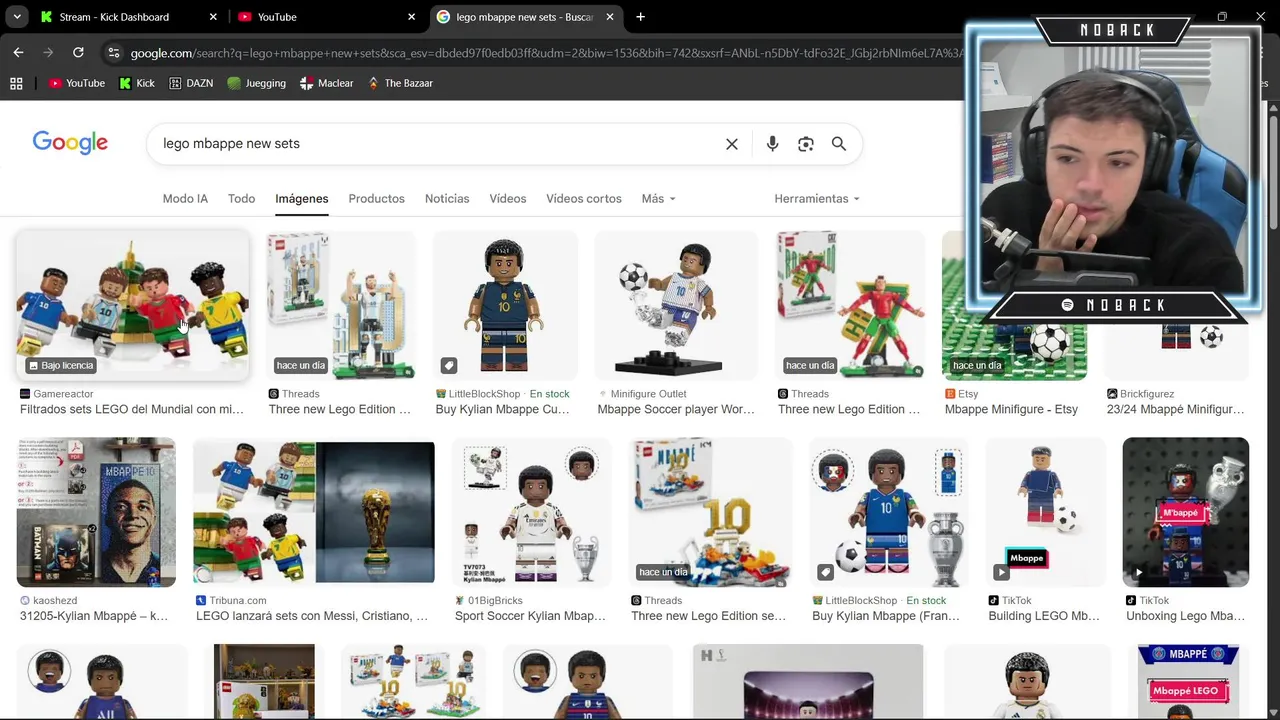Viewport: 1280px width, 720px height.
Task: Select the Vídeos search tab
Action: coord(508,198)
